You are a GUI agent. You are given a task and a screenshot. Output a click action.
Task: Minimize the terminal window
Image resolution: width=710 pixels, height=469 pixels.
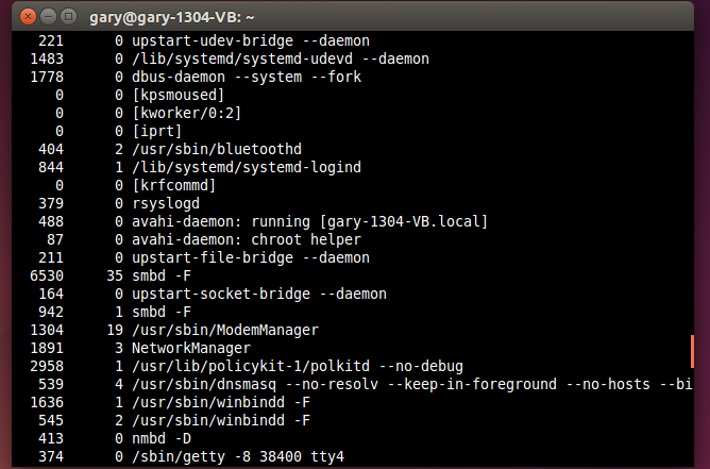click(x=48, y=17)
